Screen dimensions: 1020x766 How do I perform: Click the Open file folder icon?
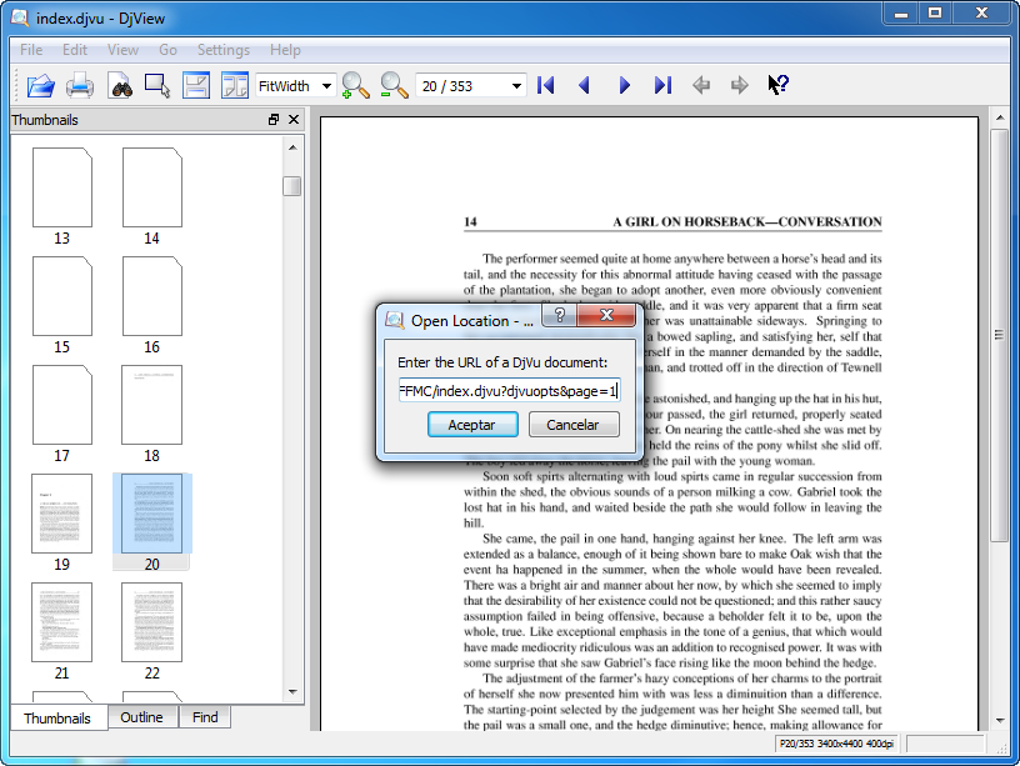[x=40, y=86]
